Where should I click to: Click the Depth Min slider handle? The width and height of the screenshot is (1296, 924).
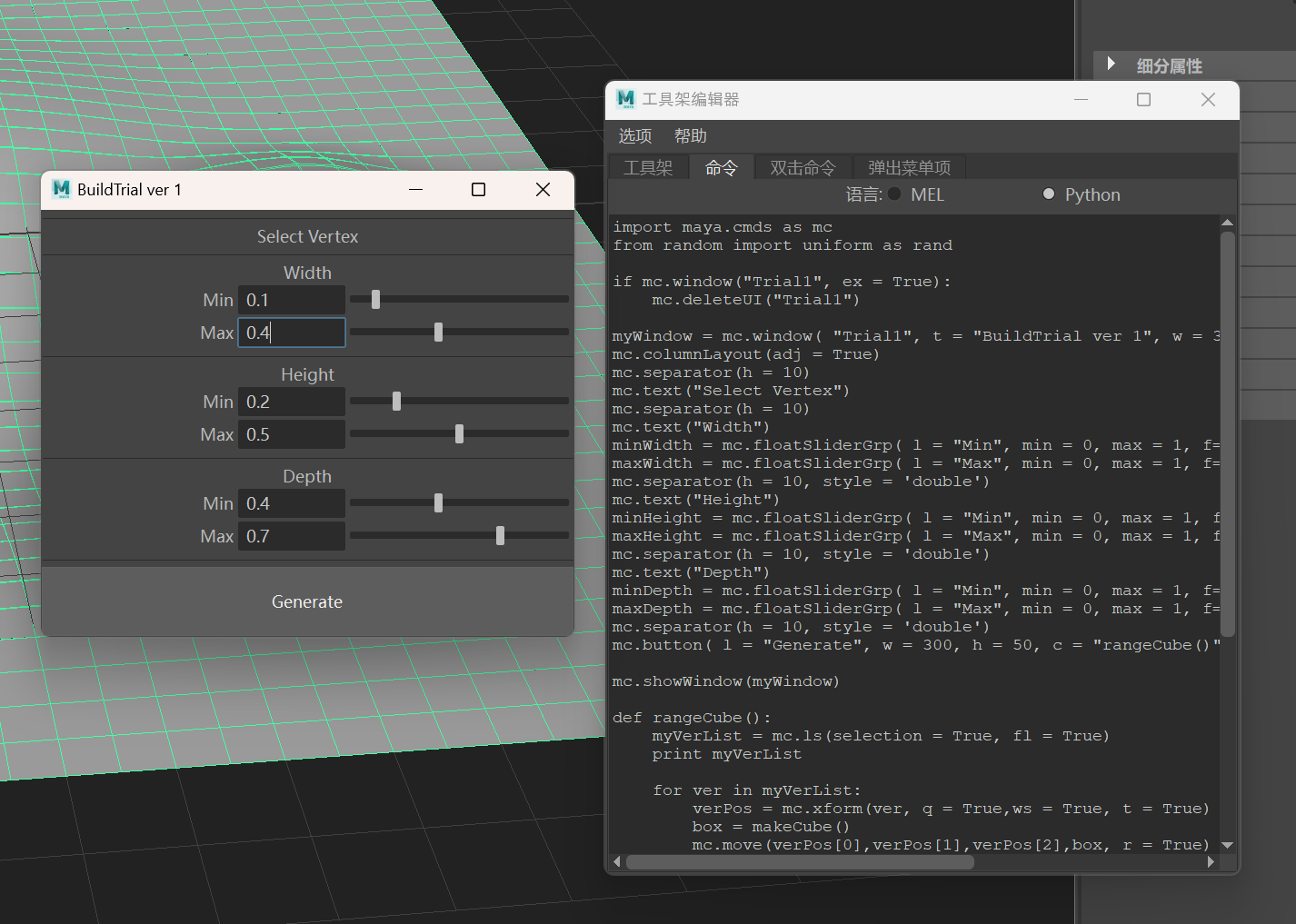click(x=438, y=502)
